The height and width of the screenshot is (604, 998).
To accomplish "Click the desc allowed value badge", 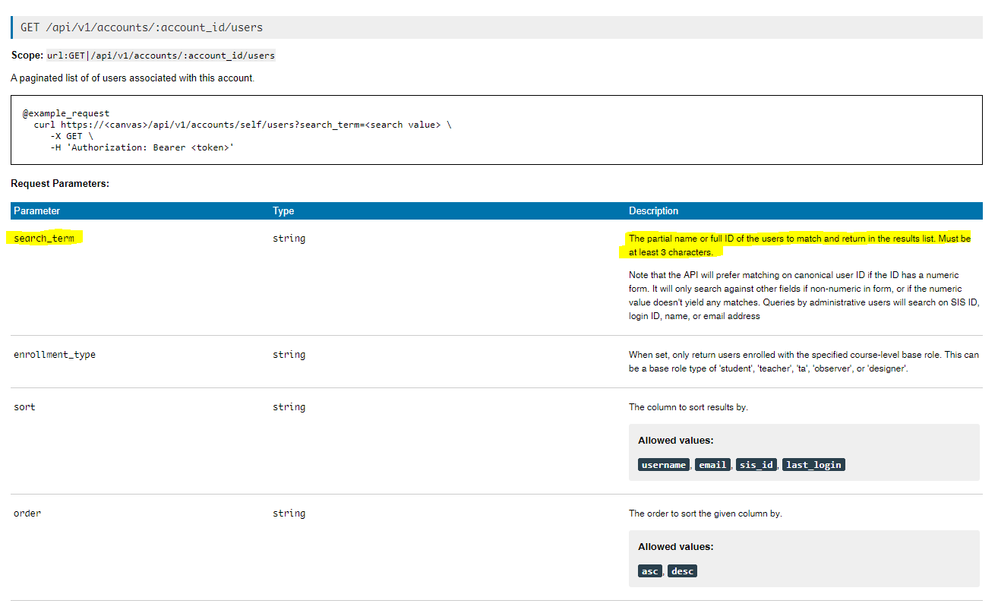I will pyautogui.click(x=682, y=571).
